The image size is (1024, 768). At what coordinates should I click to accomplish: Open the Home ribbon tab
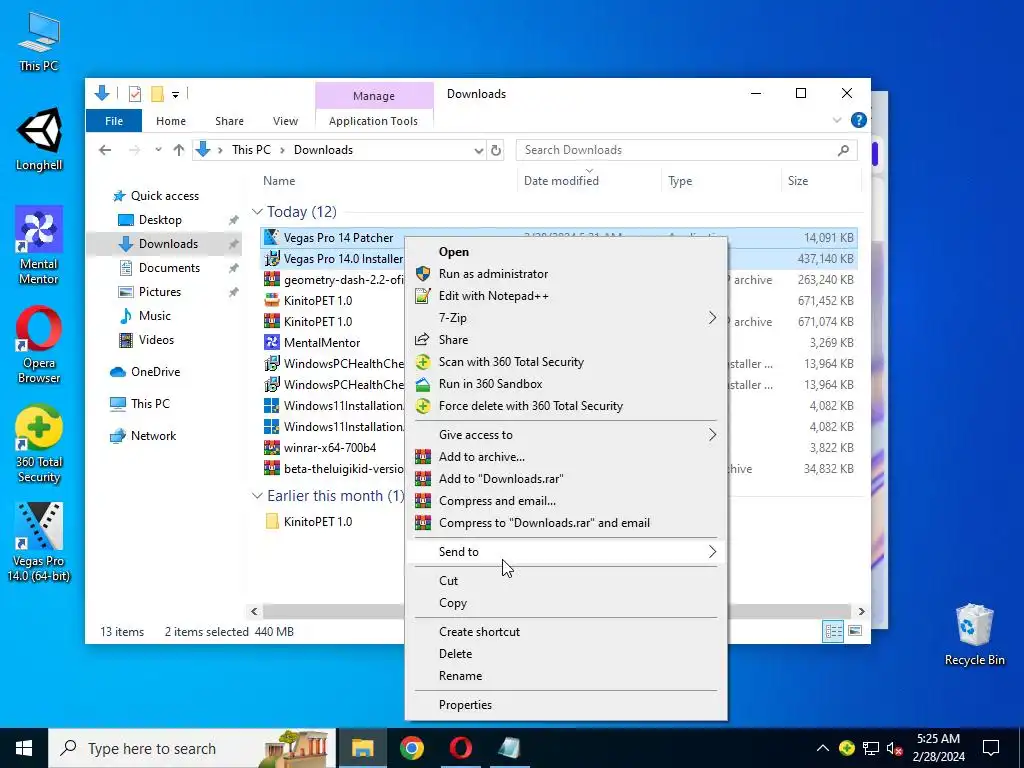(x=170, y=121)
